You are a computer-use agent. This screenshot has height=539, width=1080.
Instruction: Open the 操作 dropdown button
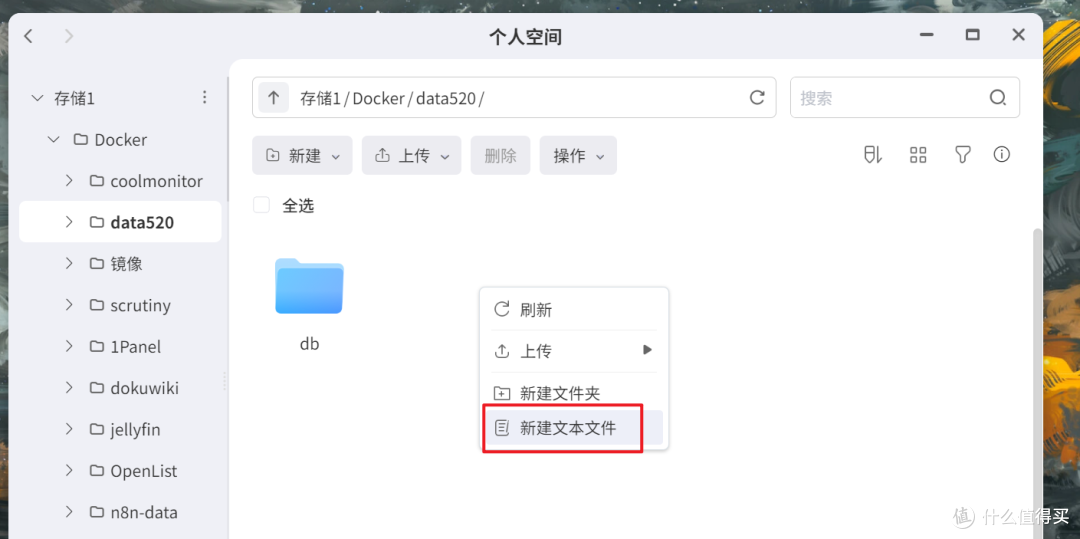point(578,156)
